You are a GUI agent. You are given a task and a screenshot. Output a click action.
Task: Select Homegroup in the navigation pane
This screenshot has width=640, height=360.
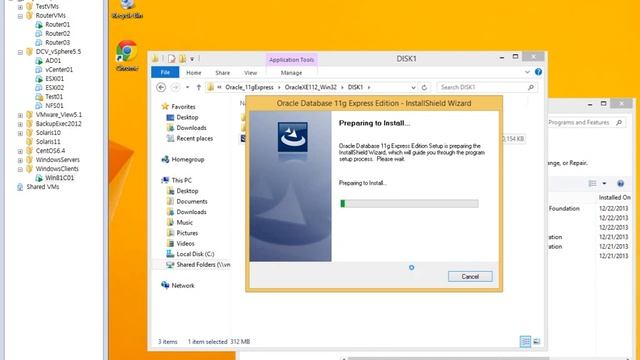(187, 159)
